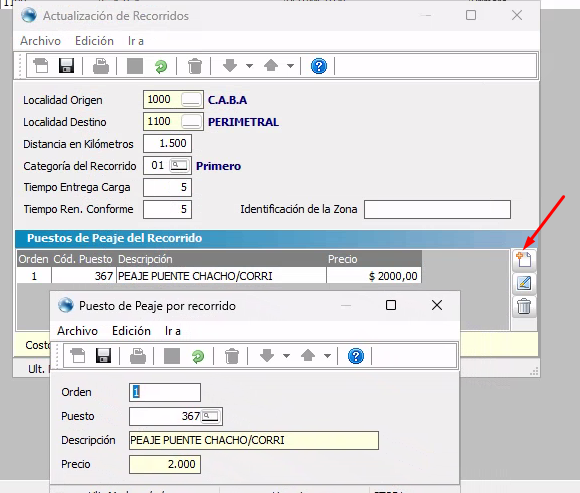Image resolution: width=580 pixels, height=493 pixels.
Task: Open help in the Puesto de Peaje dialog
Action: click(x=355, y=357)
